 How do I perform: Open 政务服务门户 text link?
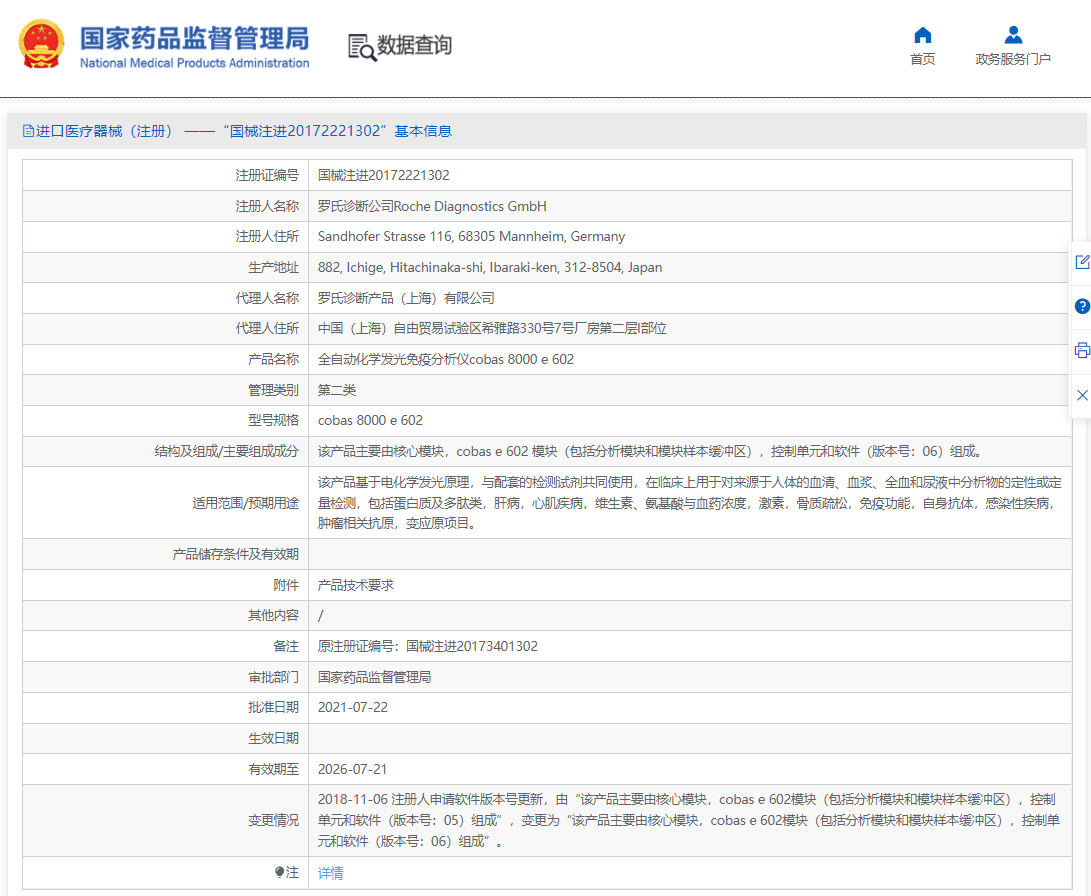(x=1013, y=59)
